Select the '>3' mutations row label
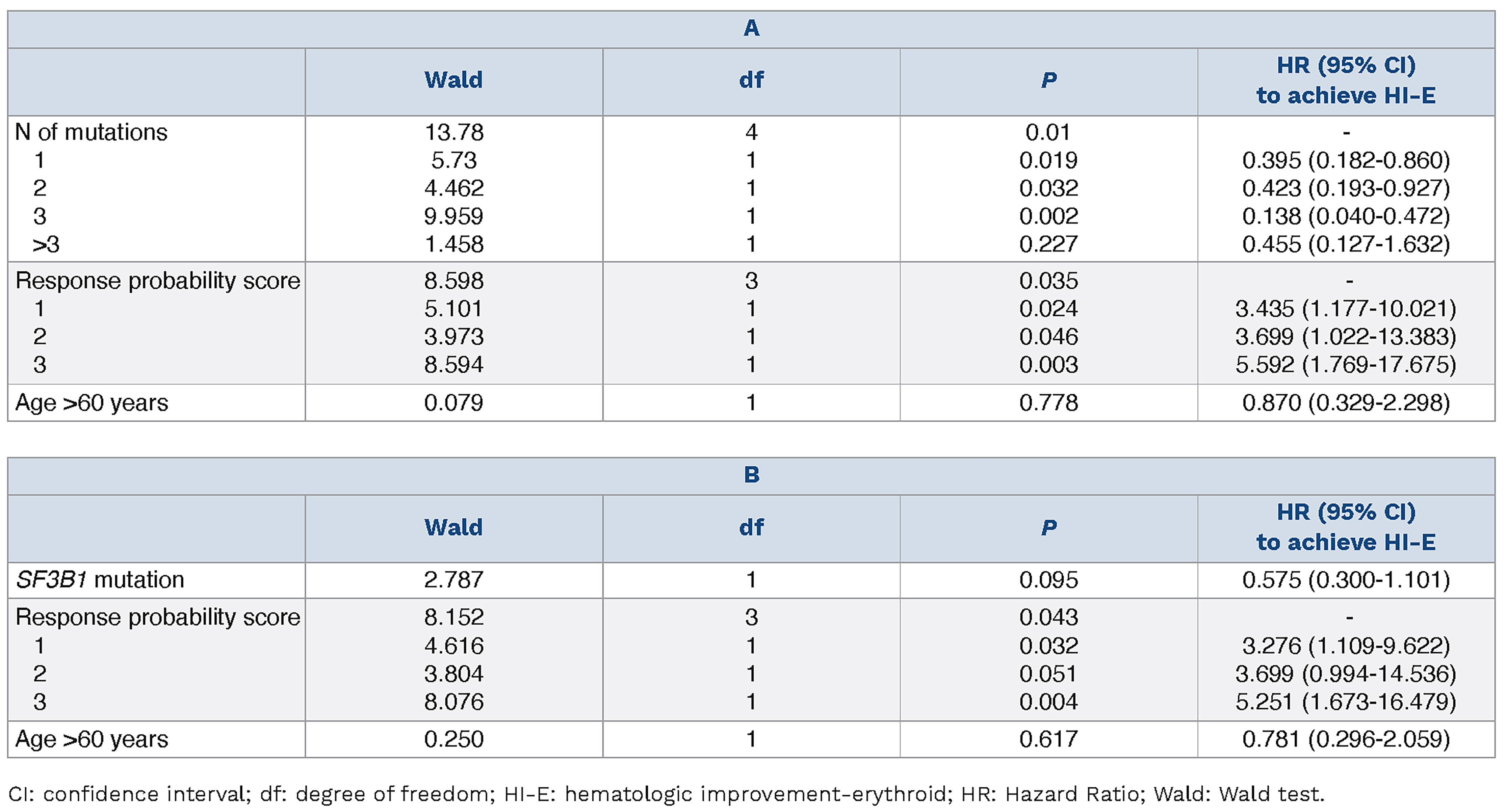Screen dimensions: 1506x812 (x=46, y=244)
